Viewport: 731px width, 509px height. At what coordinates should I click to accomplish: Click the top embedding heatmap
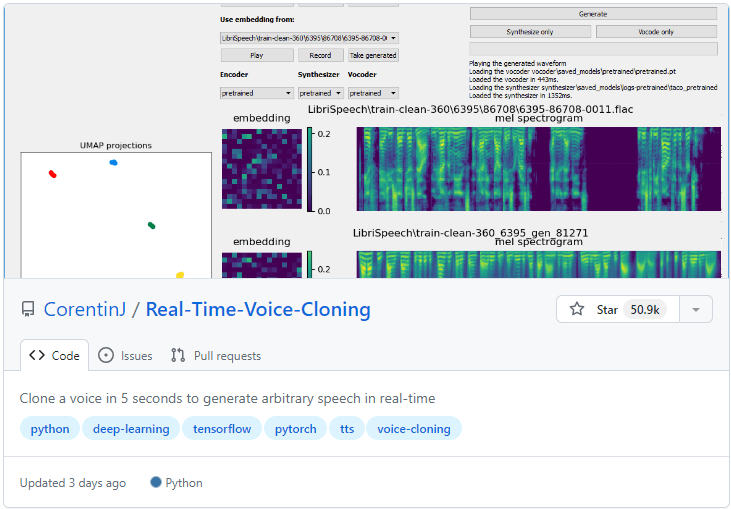[262, 169]
